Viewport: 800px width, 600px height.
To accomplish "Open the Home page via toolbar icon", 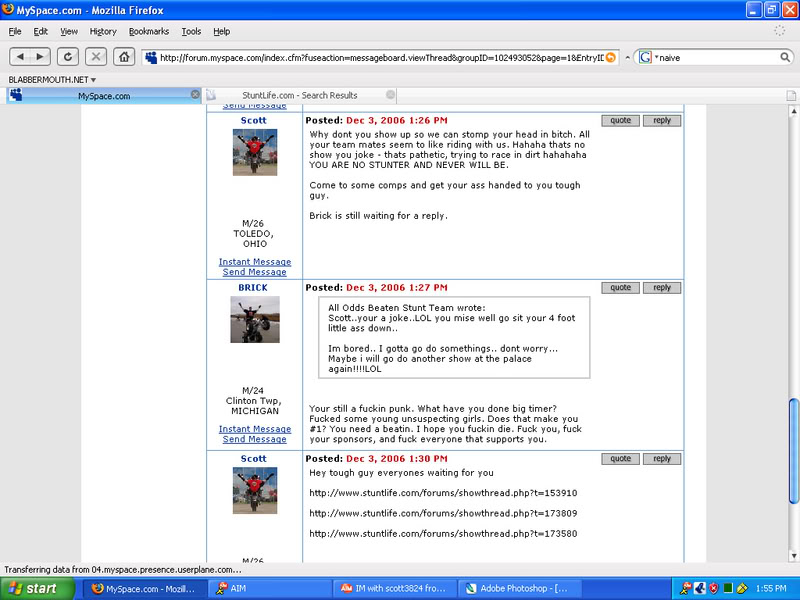I will pos(125,56).
